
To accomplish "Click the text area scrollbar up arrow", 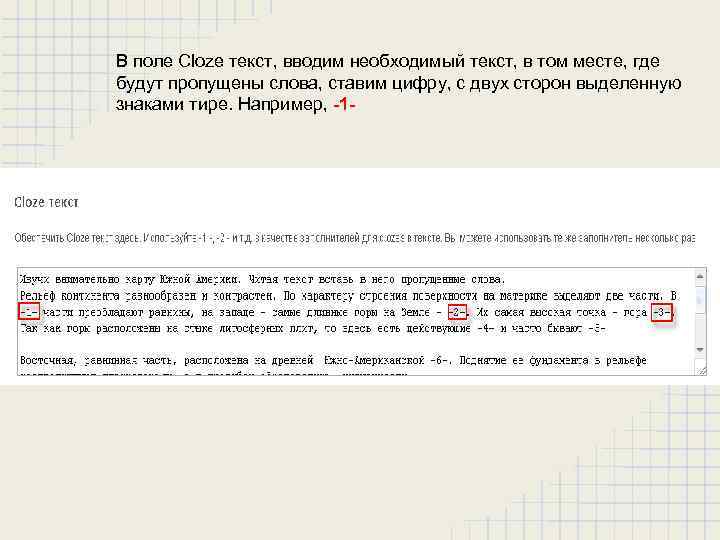I will [x=700, y=276].
